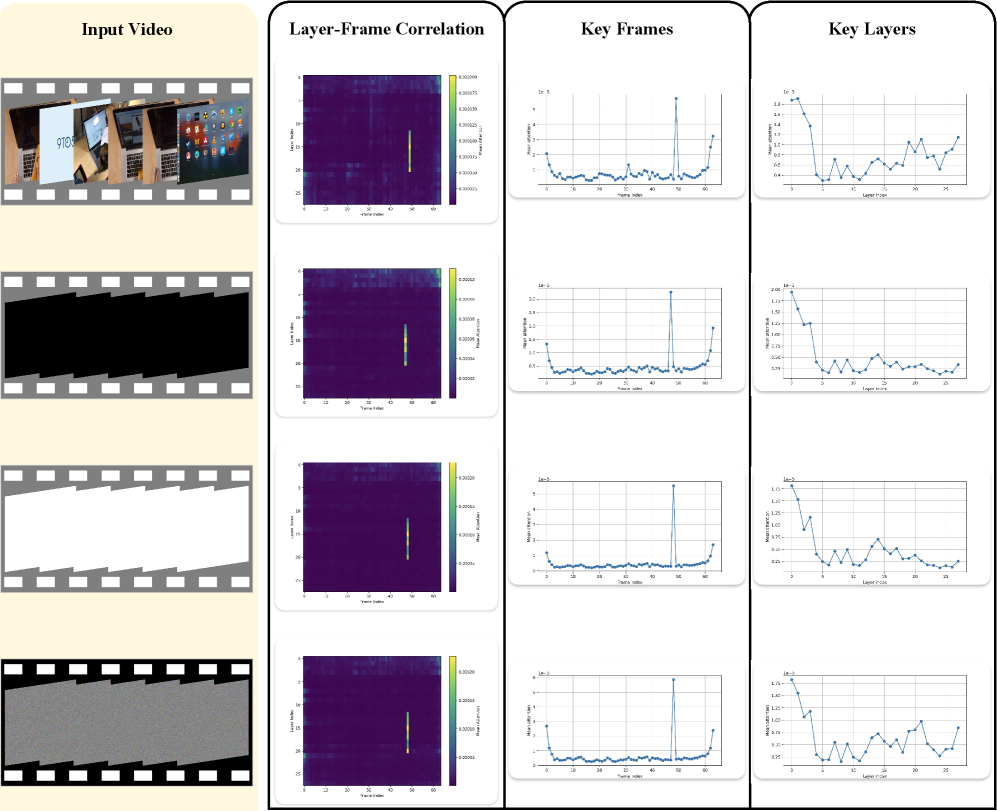
Task: Select the all-white frames filmstrip
Action: (x=127, y=529)
